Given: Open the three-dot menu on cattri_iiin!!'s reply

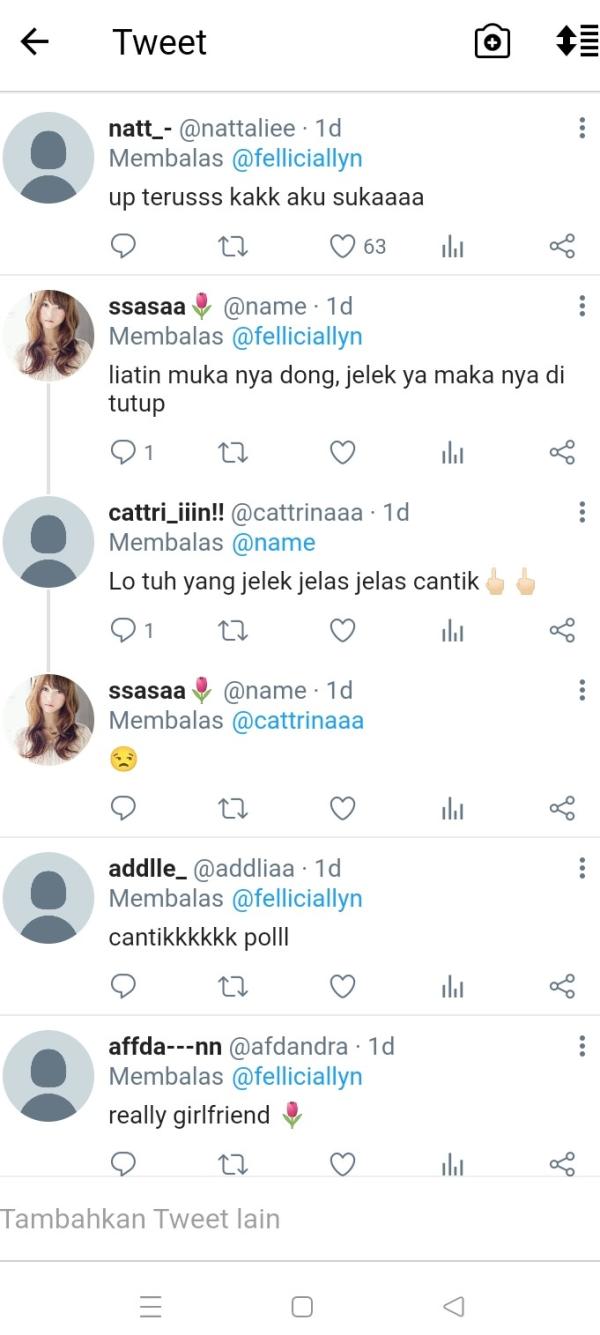Looking at the screenshot, I should (581, 512).
